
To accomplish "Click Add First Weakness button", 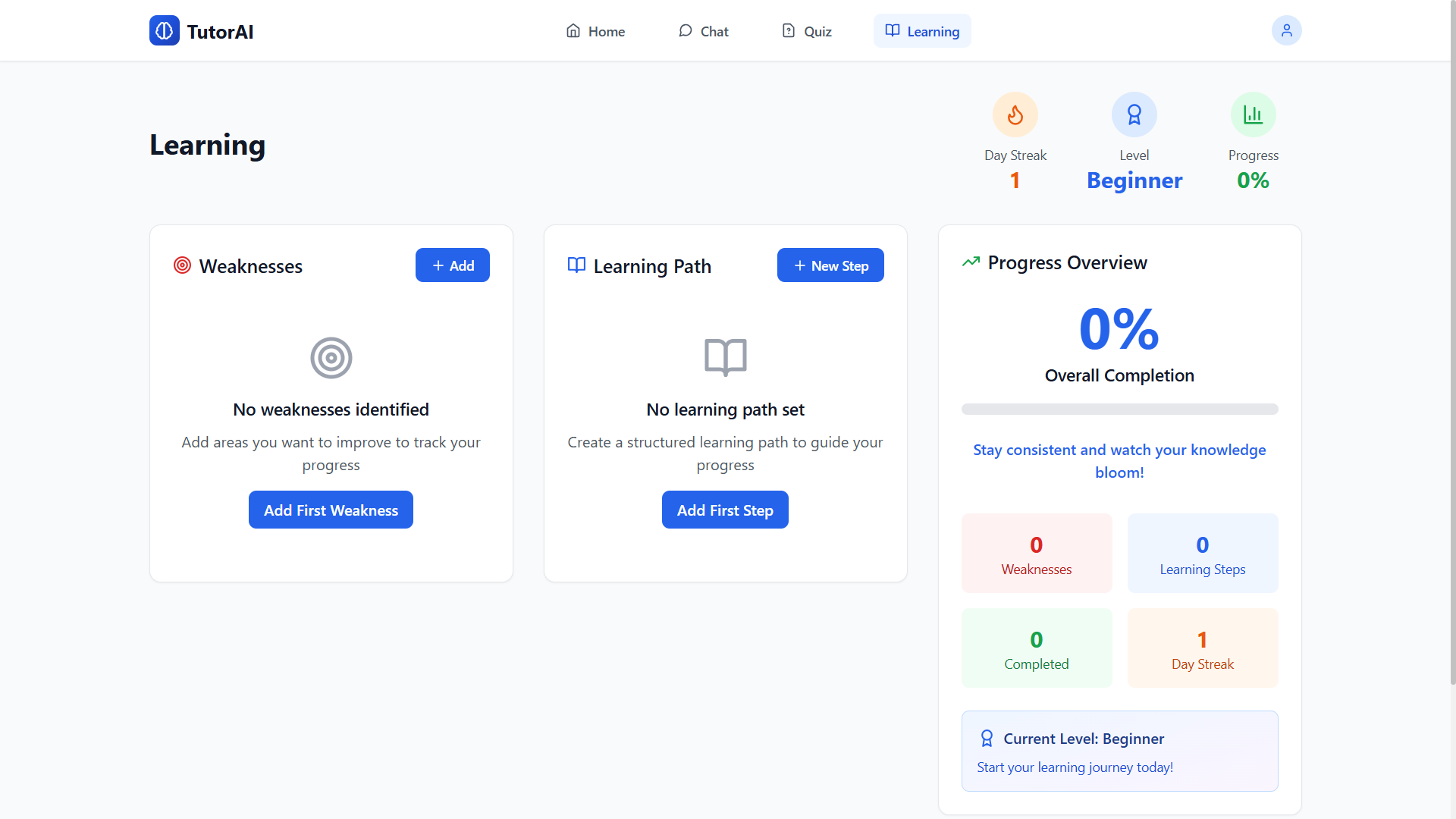I will click(x=331, y=510).
